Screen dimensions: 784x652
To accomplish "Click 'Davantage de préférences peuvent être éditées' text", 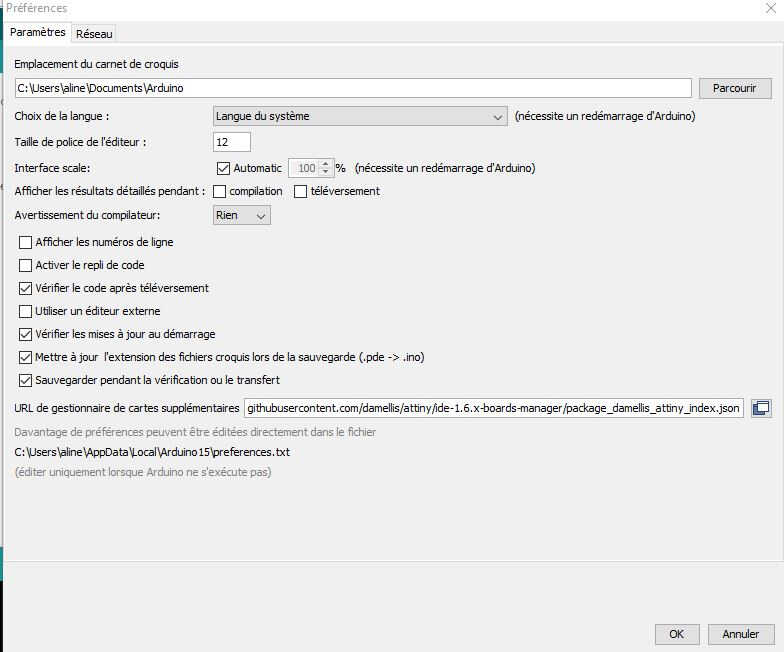I will (x=194, y=432).
